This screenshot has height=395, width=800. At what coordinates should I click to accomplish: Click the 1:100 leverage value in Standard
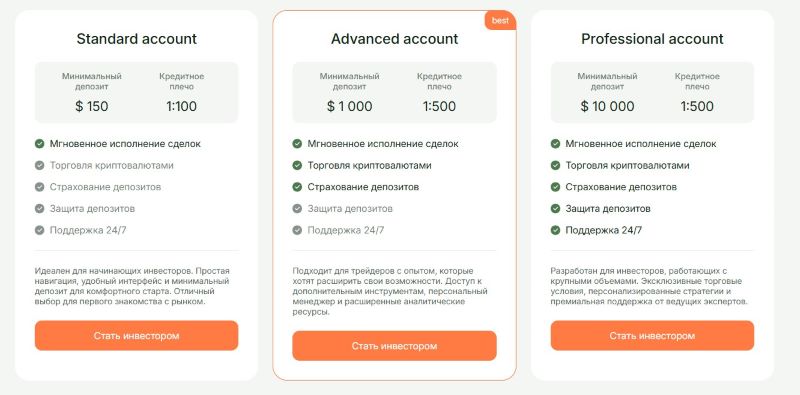[x=181, y=106]
